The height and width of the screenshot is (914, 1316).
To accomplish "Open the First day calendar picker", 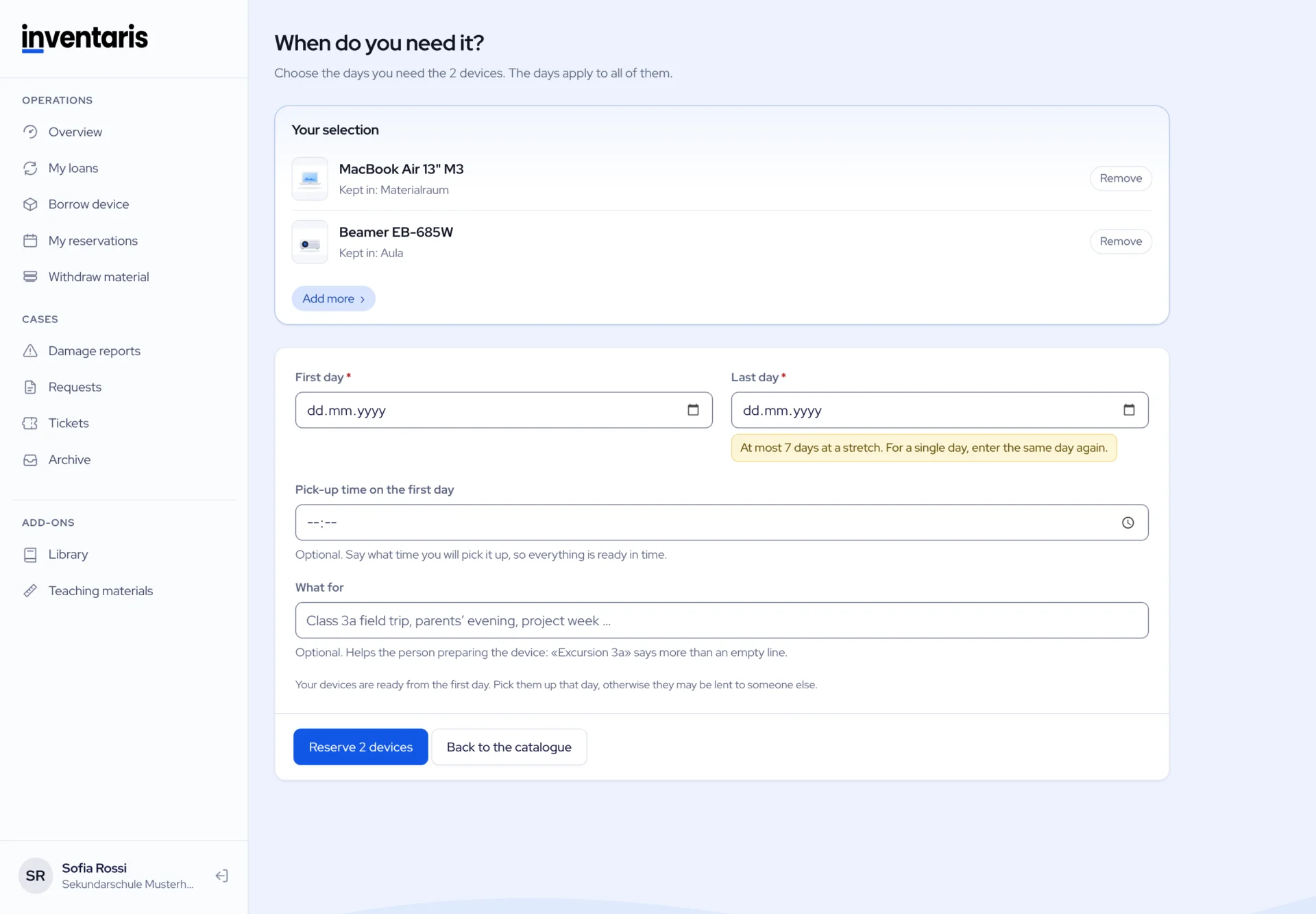I will pyautogui.click(x=693, y=410).
